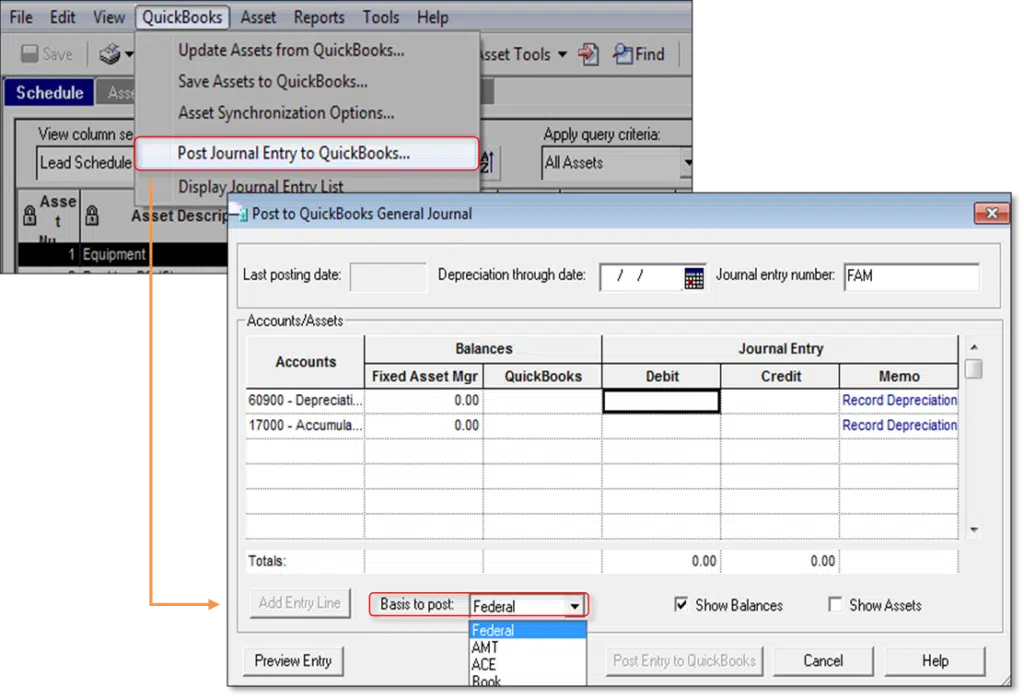
Task: Click the dialog Help button
Action: coord(935,661)
